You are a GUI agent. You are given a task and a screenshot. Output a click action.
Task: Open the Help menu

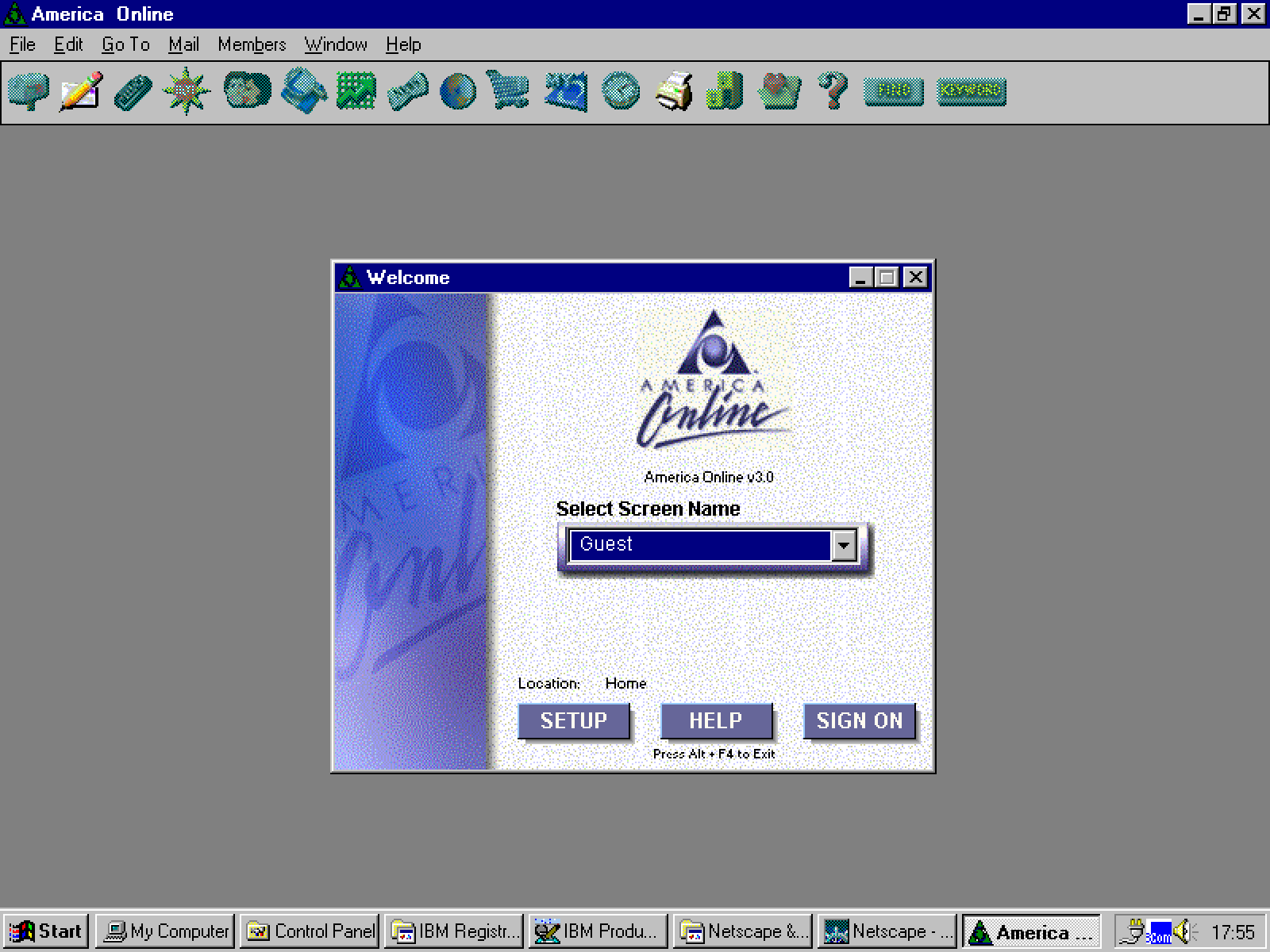403,44
